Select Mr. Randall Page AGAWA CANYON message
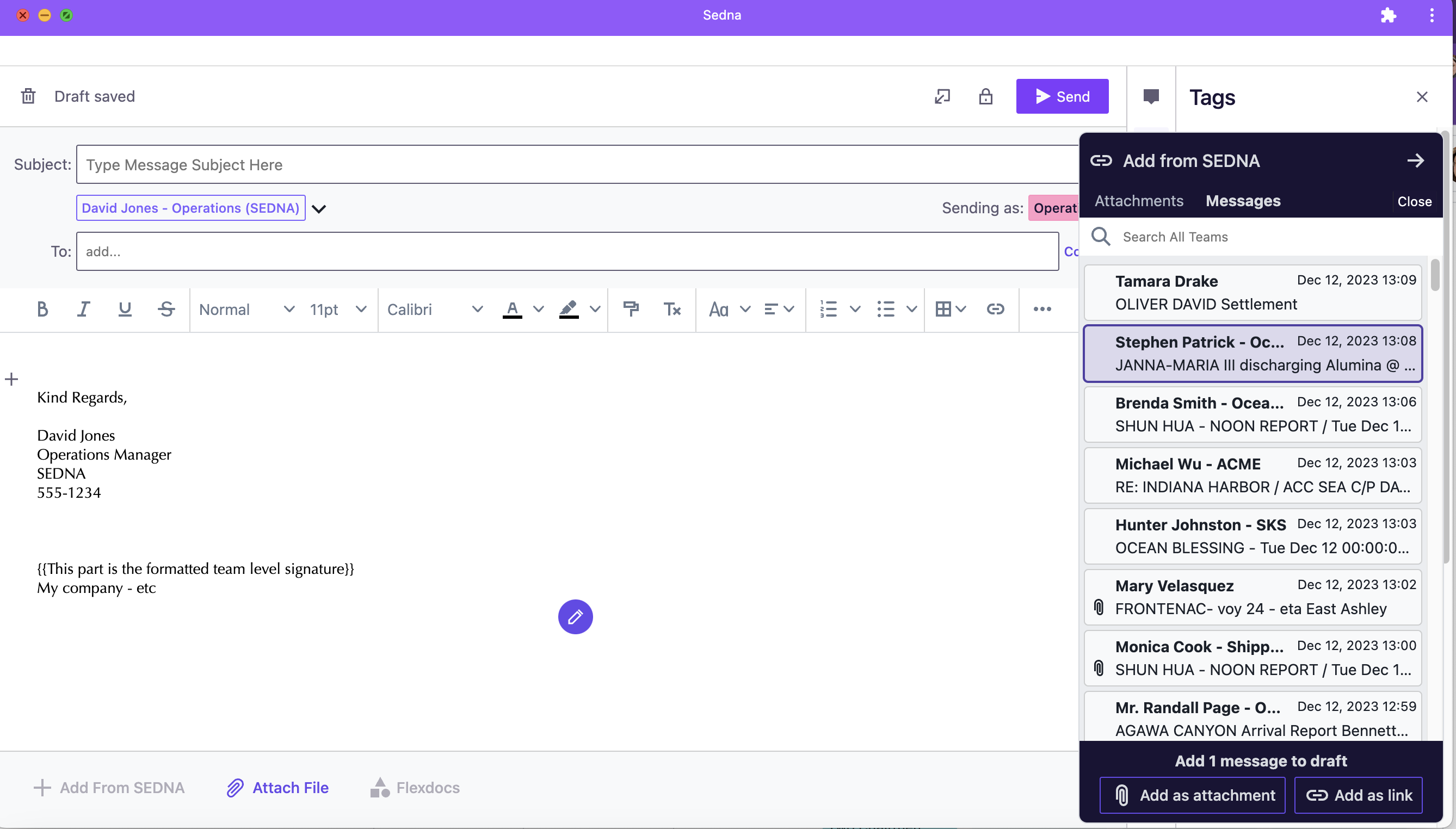 1253,717
